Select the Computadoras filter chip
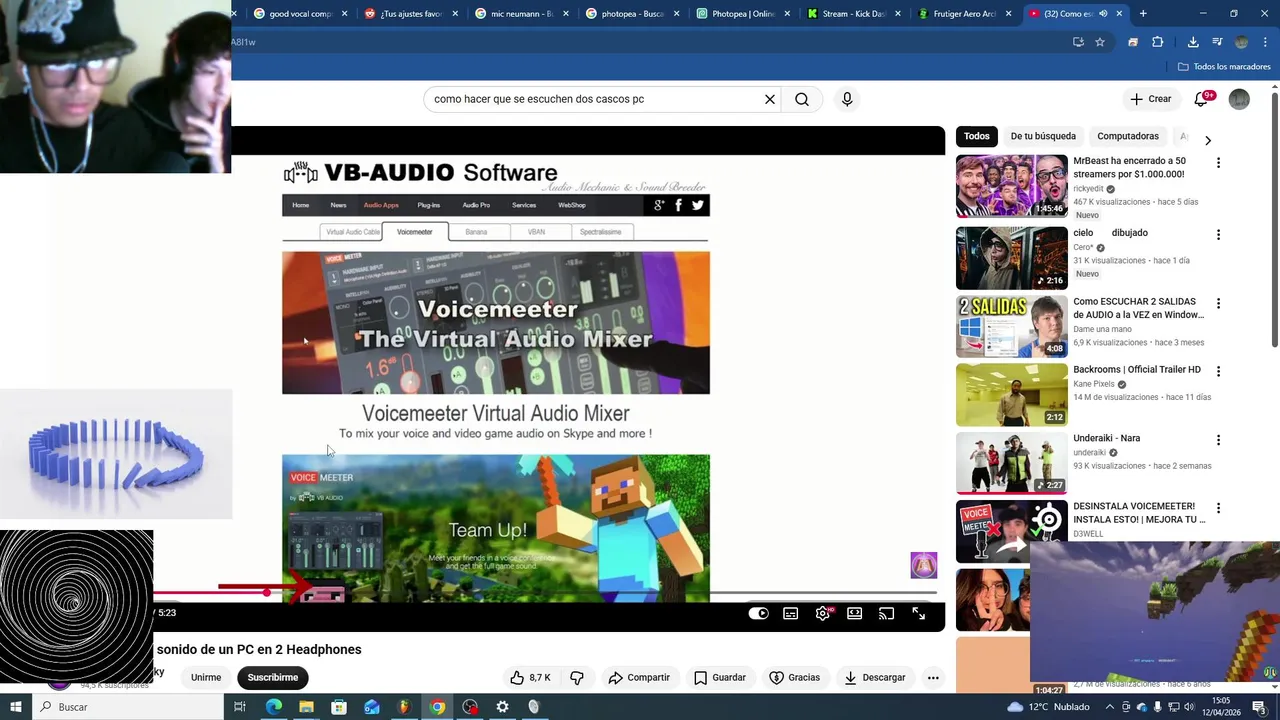The height and width of the screenshot is (720, 1280). (x=1128, y=136)
